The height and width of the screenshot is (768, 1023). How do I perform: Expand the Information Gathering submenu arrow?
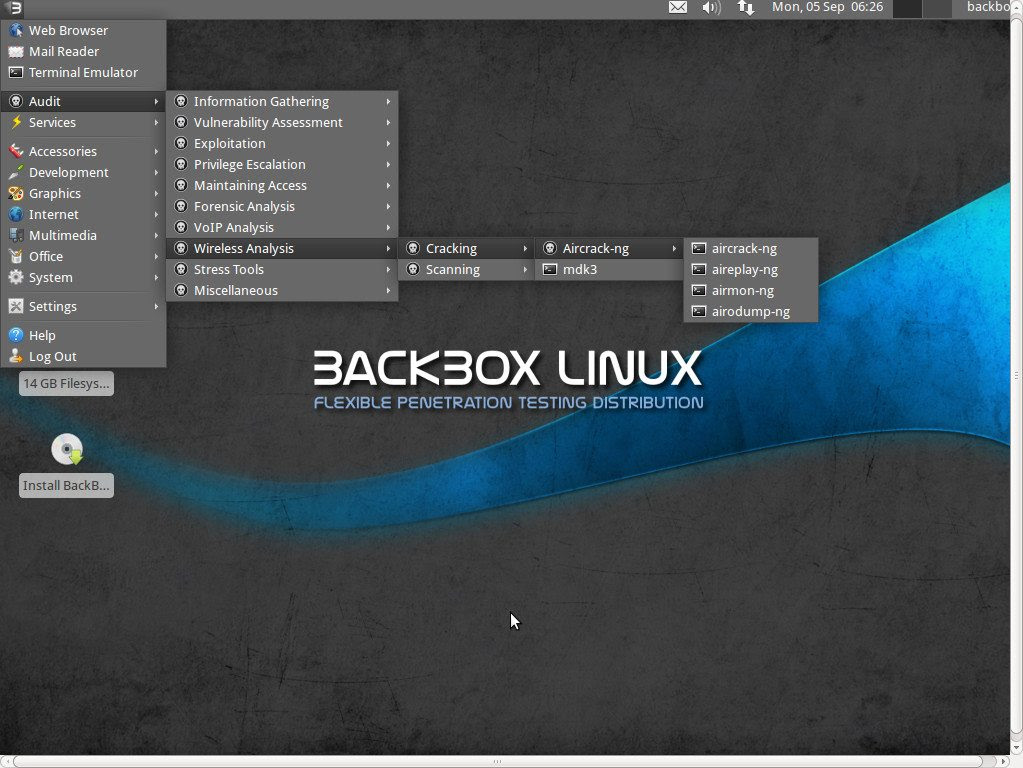pyautogui.click(x=388, y=101)
